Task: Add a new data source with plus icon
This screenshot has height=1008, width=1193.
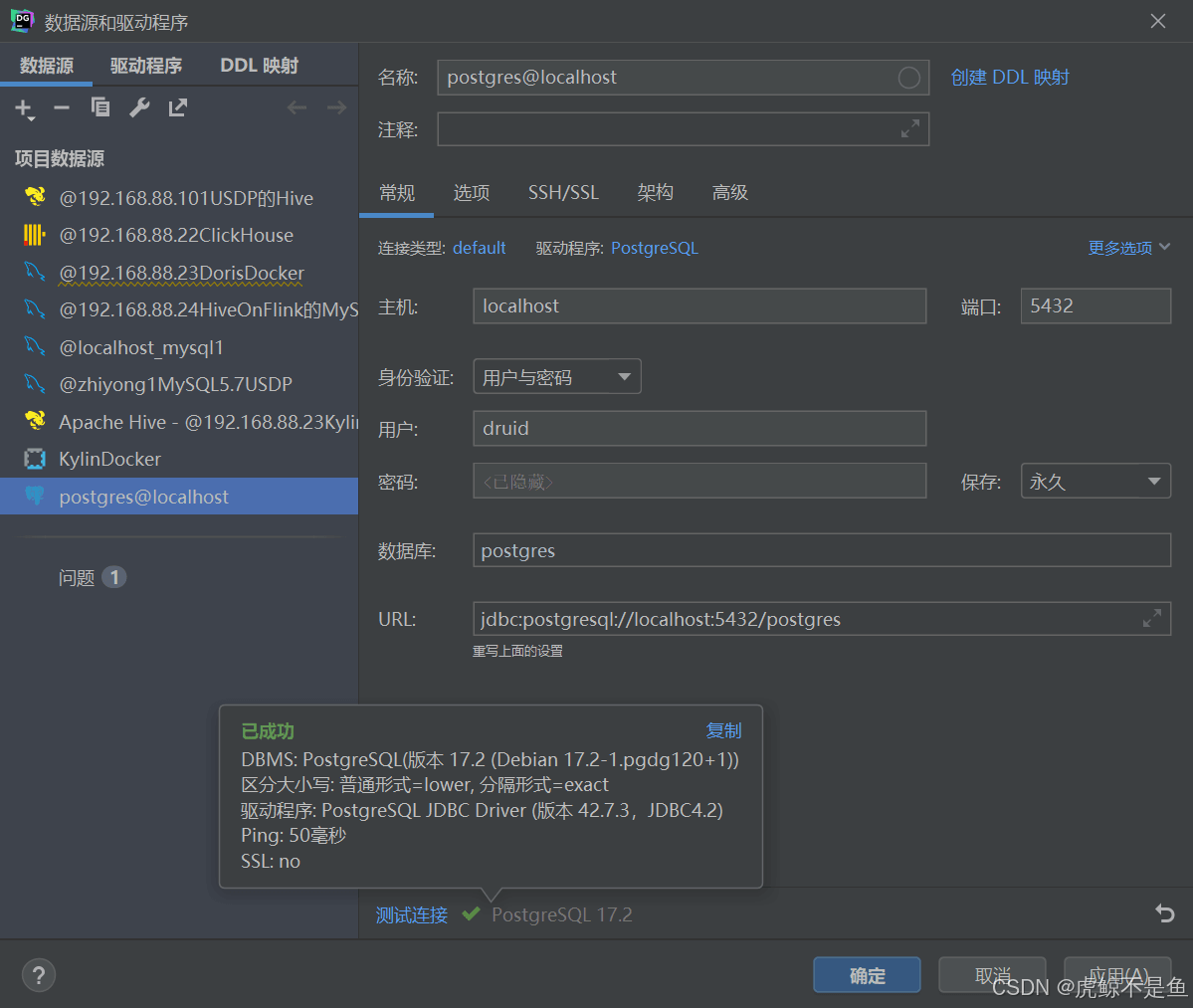Action: point(24,108)
